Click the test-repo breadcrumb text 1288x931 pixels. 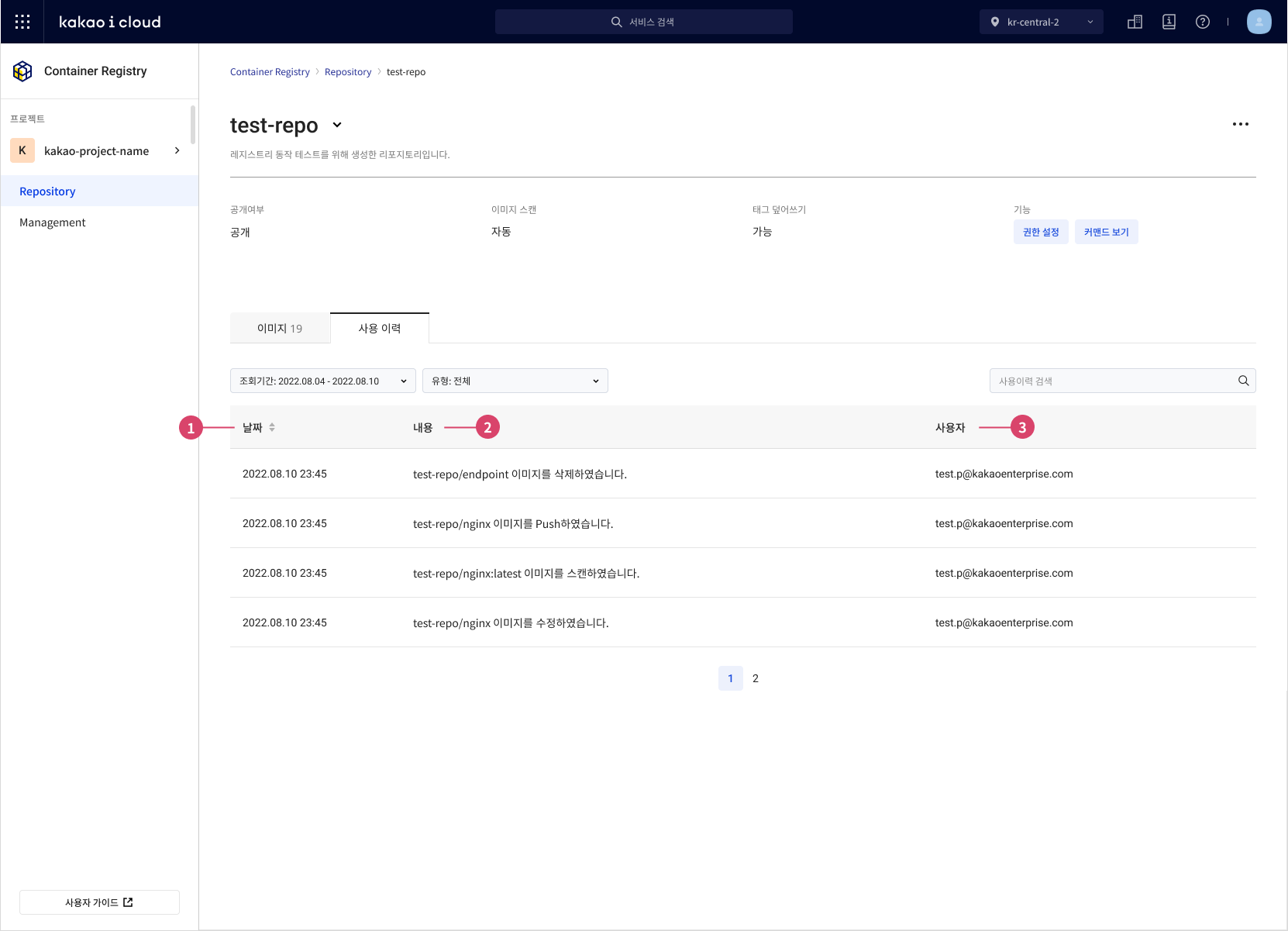[406, 72]
